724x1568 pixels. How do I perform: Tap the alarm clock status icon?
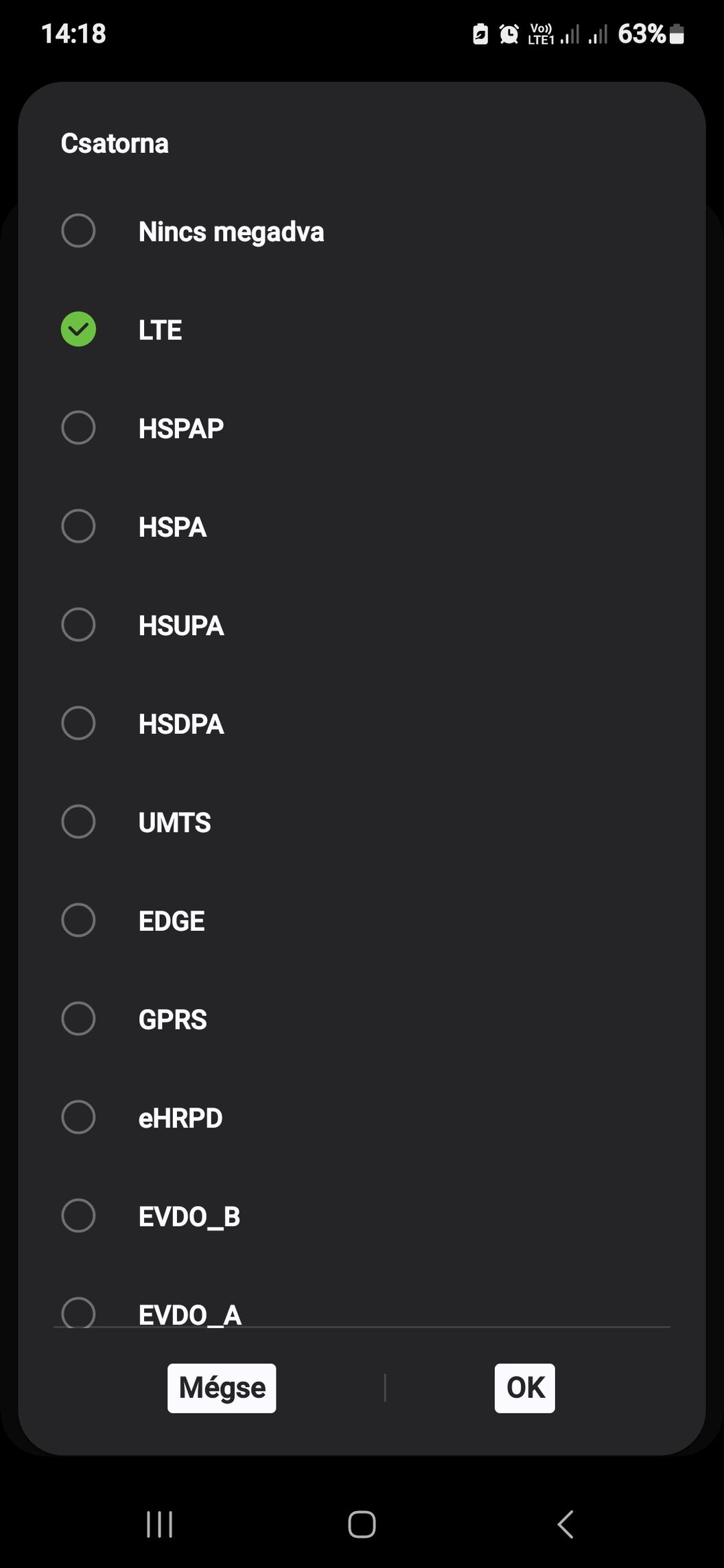coord(509,34)
